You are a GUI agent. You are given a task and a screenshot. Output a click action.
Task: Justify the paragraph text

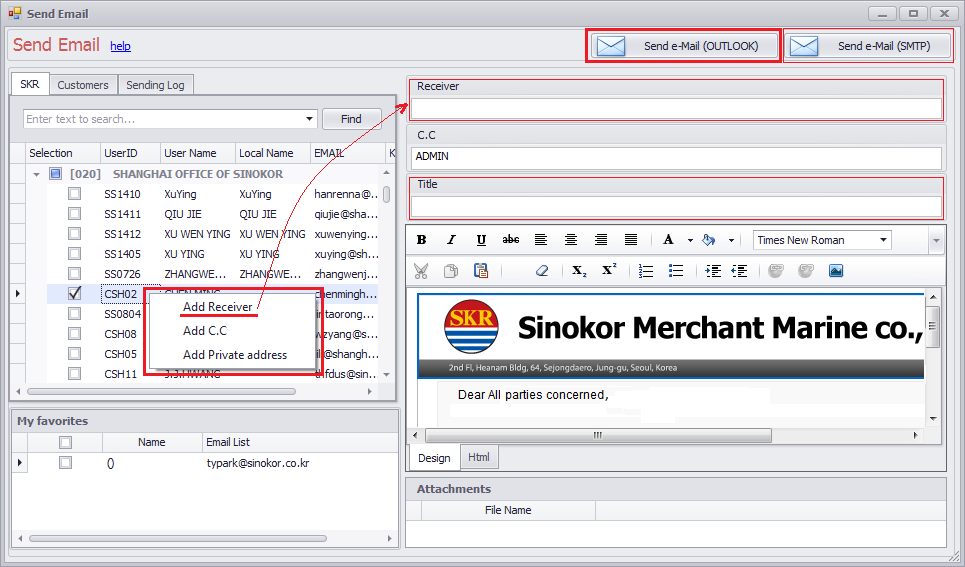pos(631,240)
